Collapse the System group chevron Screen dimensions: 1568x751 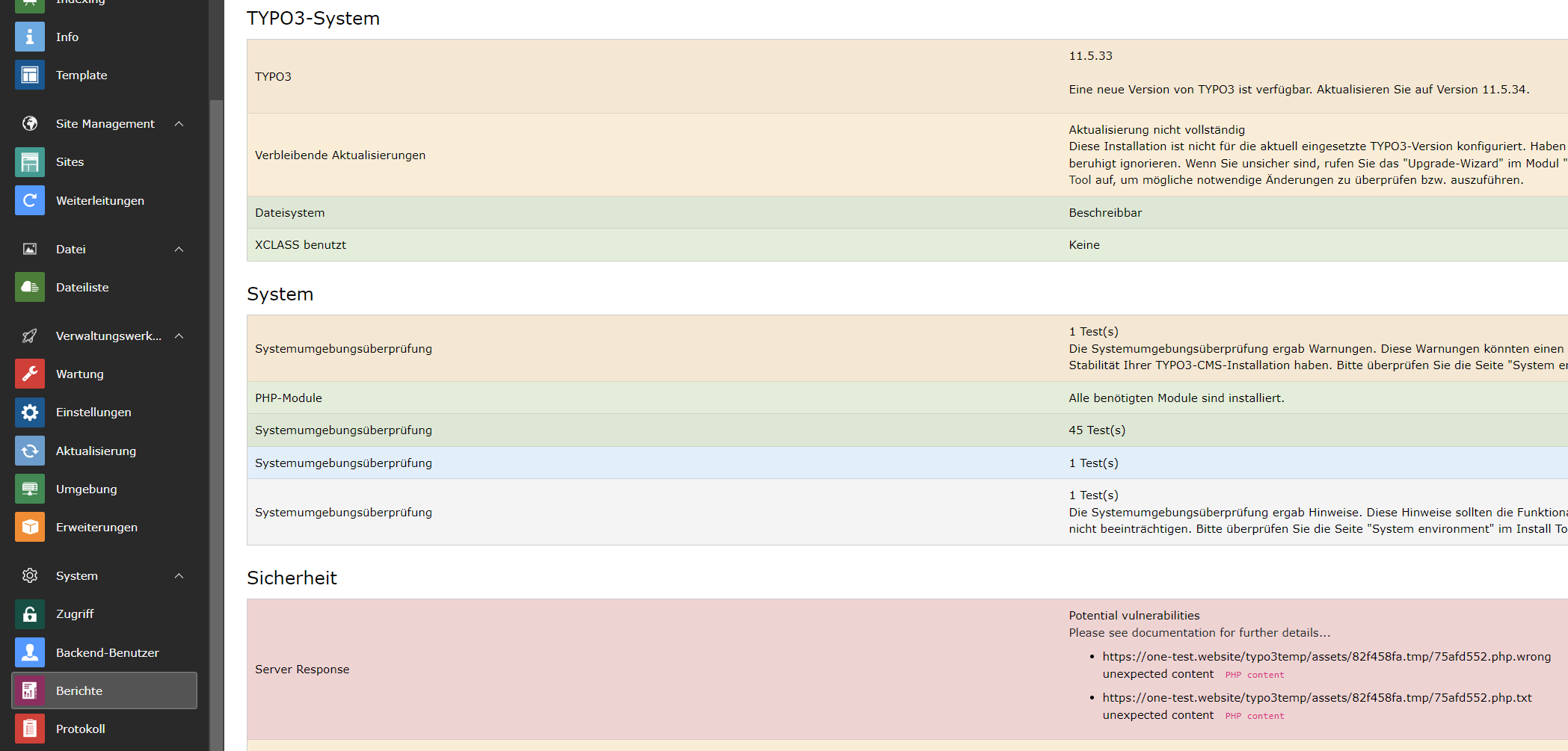[x=179, y=575]
